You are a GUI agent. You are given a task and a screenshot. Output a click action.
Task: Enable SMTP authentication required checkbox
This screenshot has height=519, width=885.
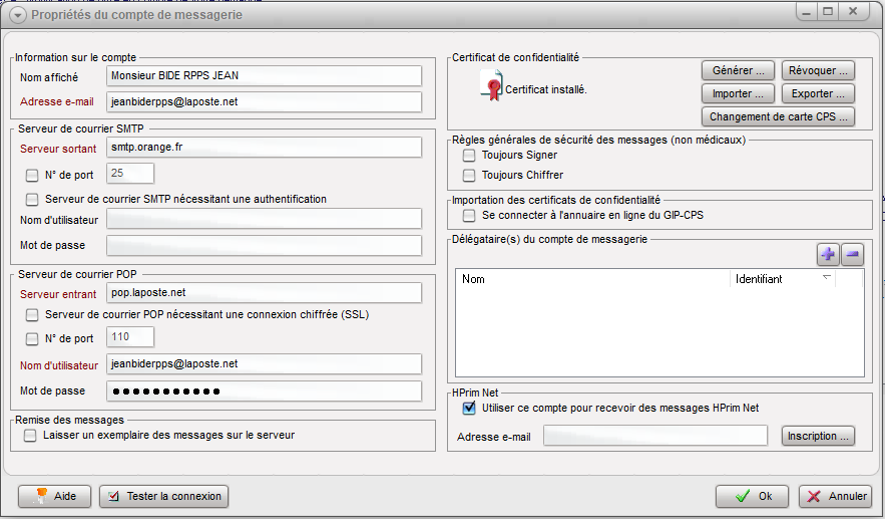[32, 199]
